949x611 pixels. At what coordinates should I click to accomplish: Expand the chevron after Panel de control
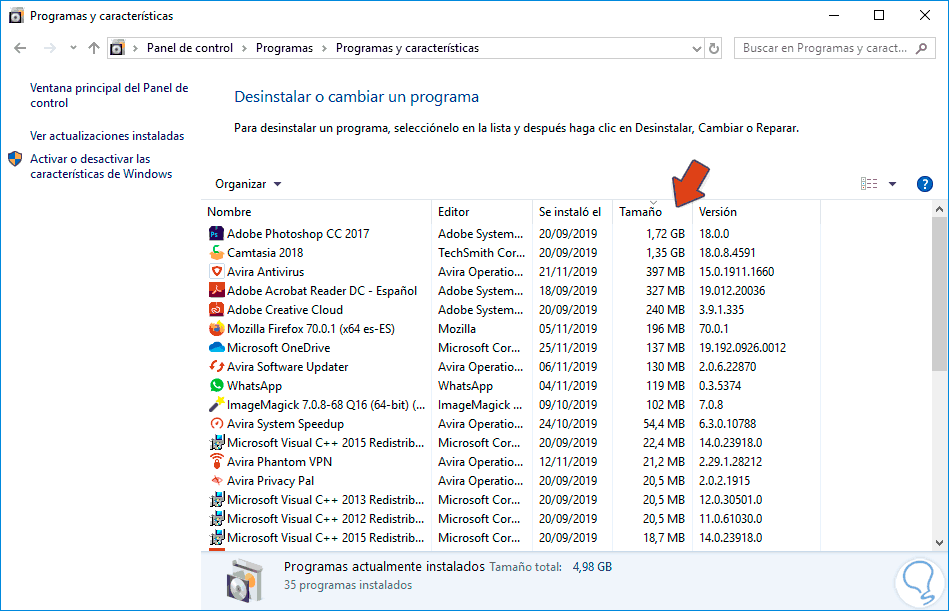[245, 48]
